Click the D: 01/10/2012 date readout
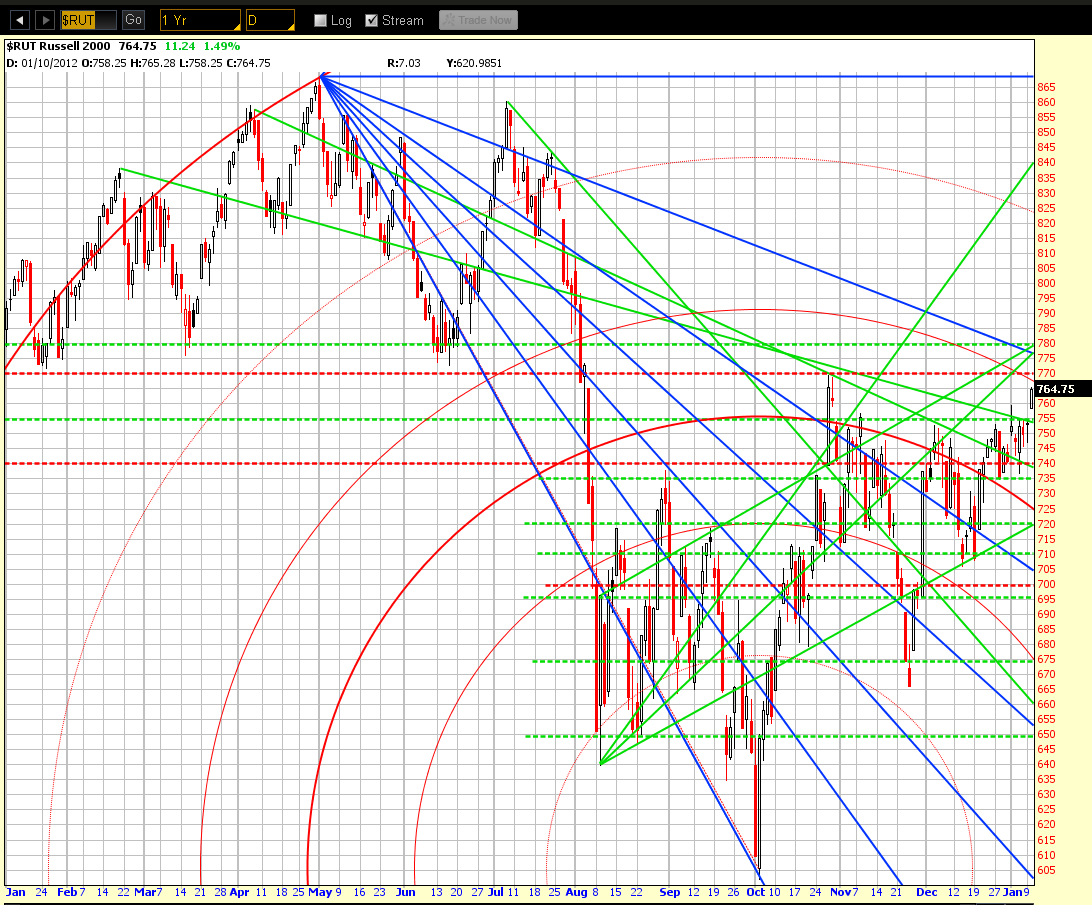This screenshot has width=1092, height=905. [x=42, y=63]
